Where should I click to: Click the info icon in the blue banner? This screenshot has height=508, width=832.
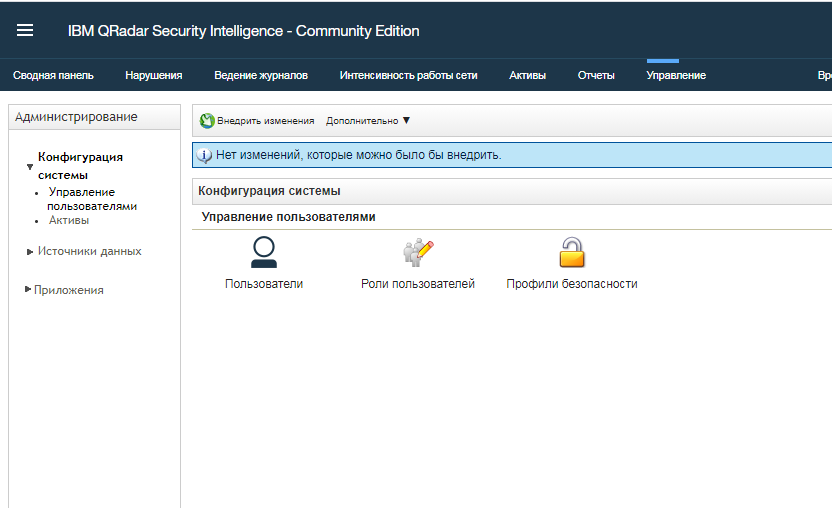(x=204, y=156)
